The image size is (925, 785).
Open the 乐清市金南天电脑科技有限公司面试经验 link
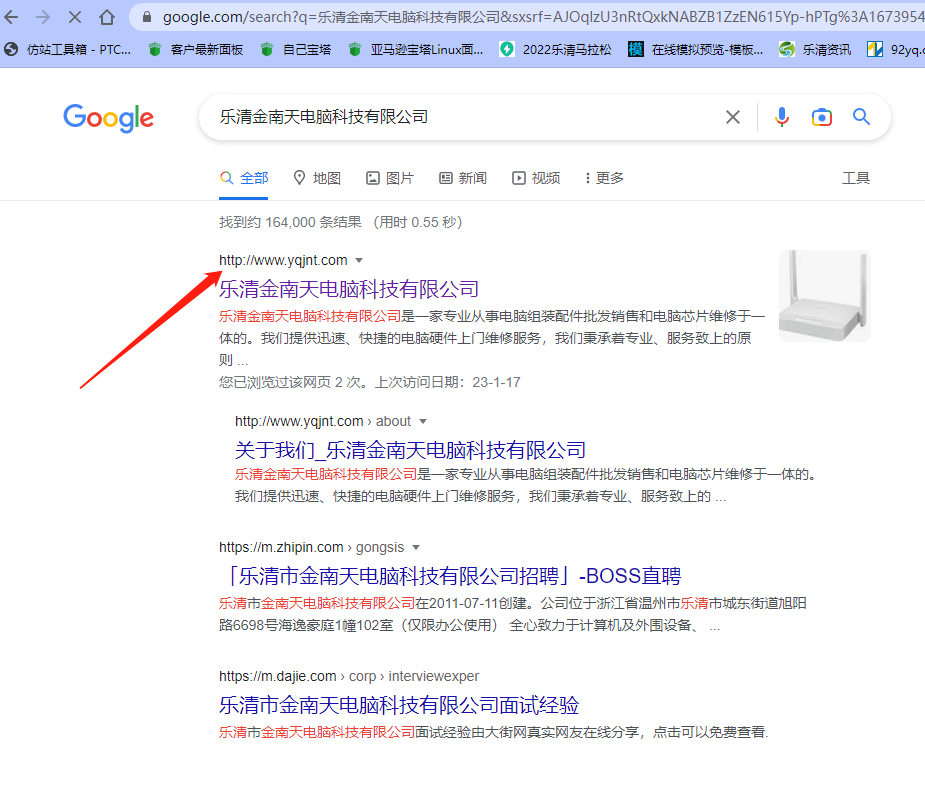click(x=399, y=705)
